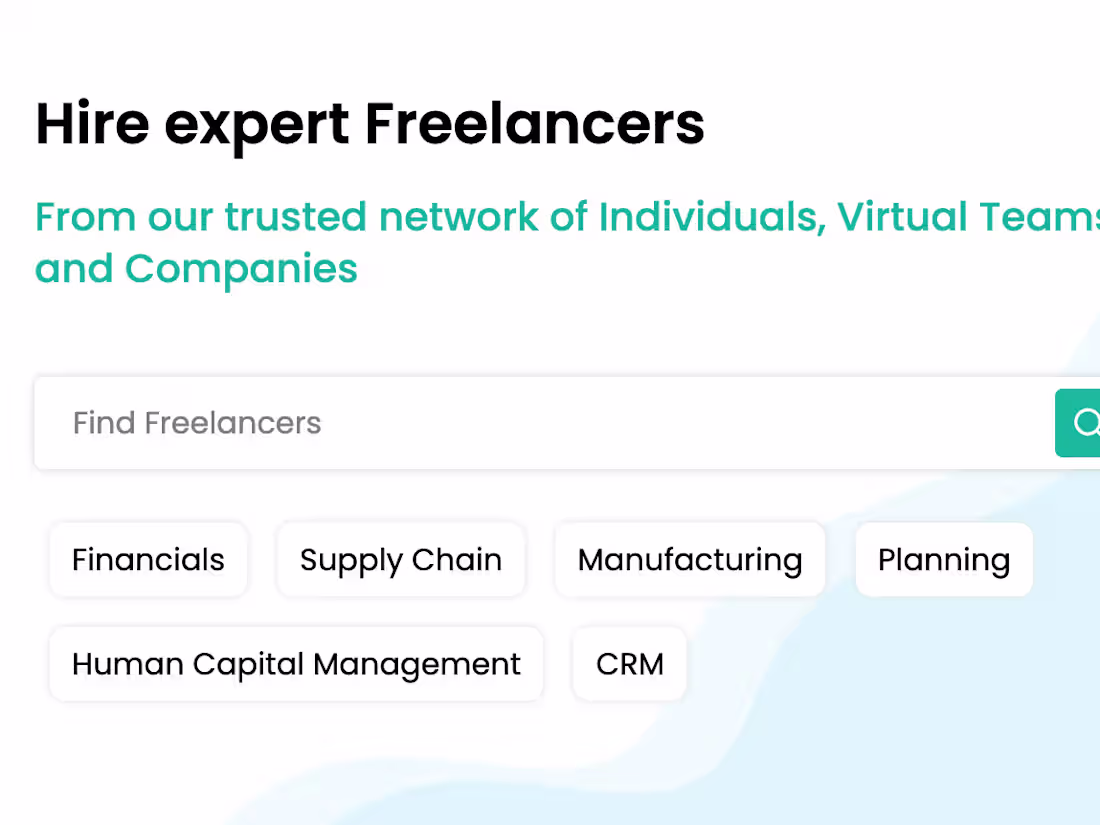Click the magnifier search icon button

pyautogui.click(x=1082, y=423)
